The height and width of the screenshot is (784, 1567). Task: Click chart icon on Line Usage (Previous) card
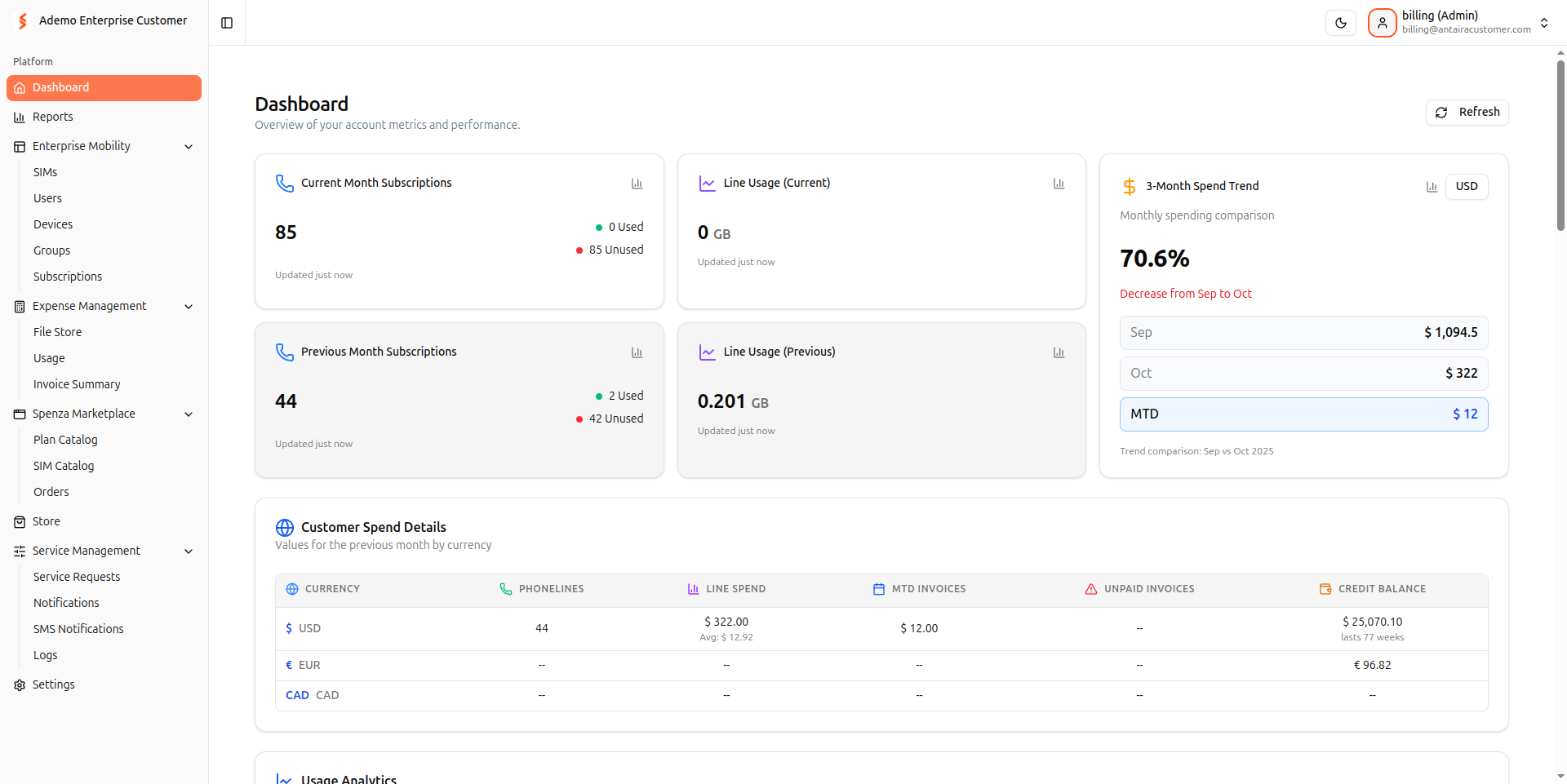pyautogui.click(x=1059, y=352)
